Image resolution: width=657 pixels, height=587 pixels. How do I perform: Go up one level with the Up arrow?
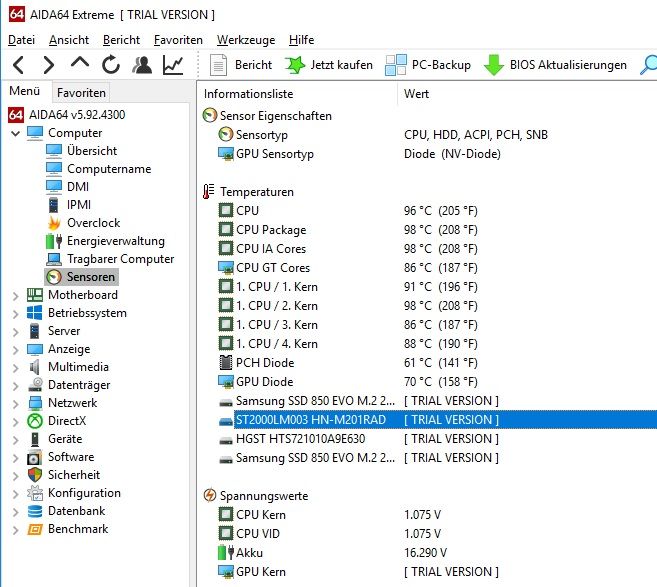(x=80, y=65)
